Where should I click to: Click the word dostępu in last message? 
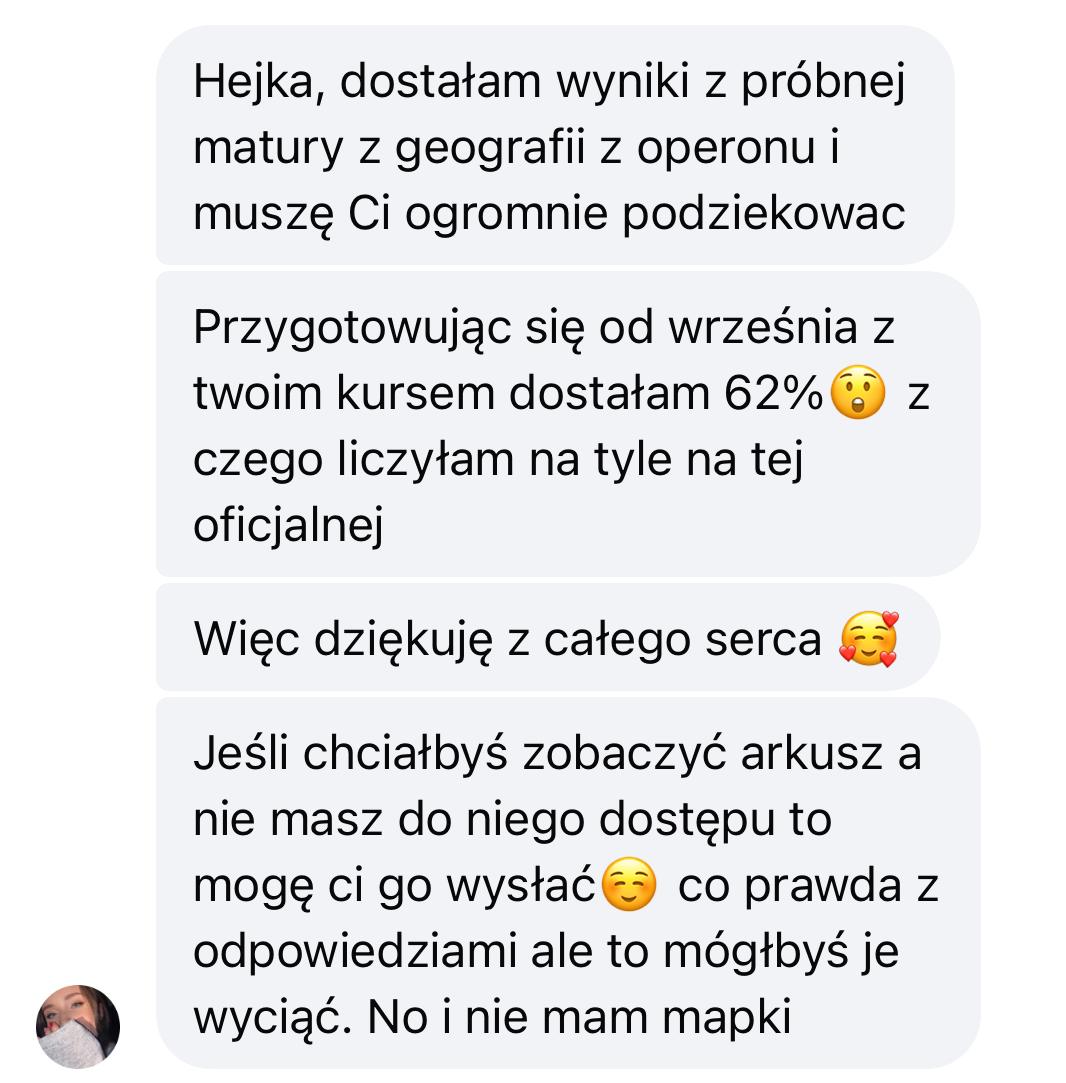point(687,821)
